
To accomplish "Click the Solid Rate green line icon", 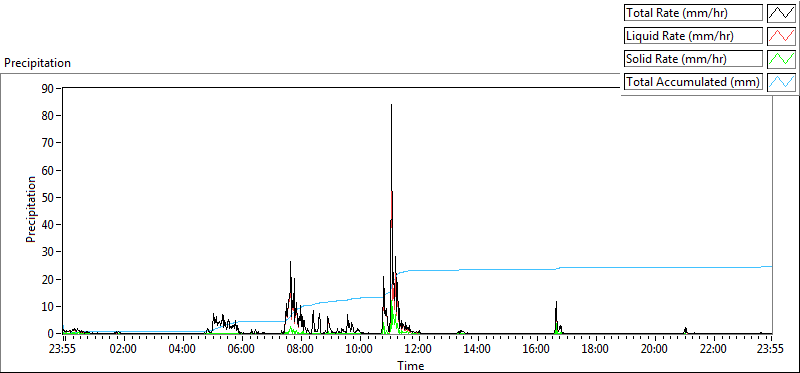I will (x=781, y=59).
